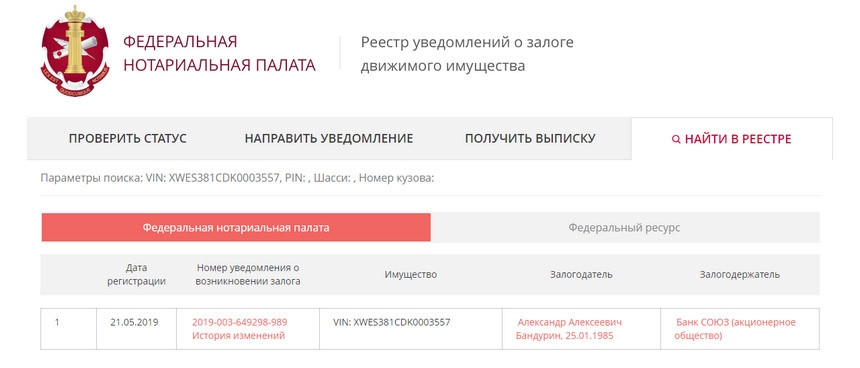This screenshot has width=860, height=368.
Task: Click the Дата регистрации column header
Action: pos(137,275)
